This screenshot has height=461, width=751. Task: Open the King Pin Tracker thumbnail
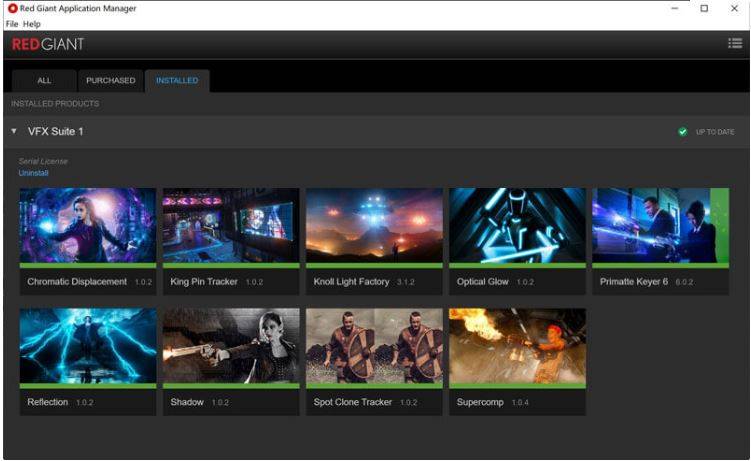[x=231, y=225]
